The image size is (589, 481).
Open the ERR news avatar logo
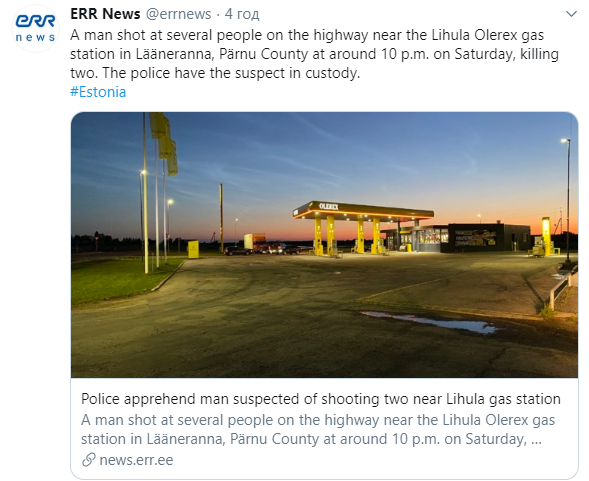35,28
